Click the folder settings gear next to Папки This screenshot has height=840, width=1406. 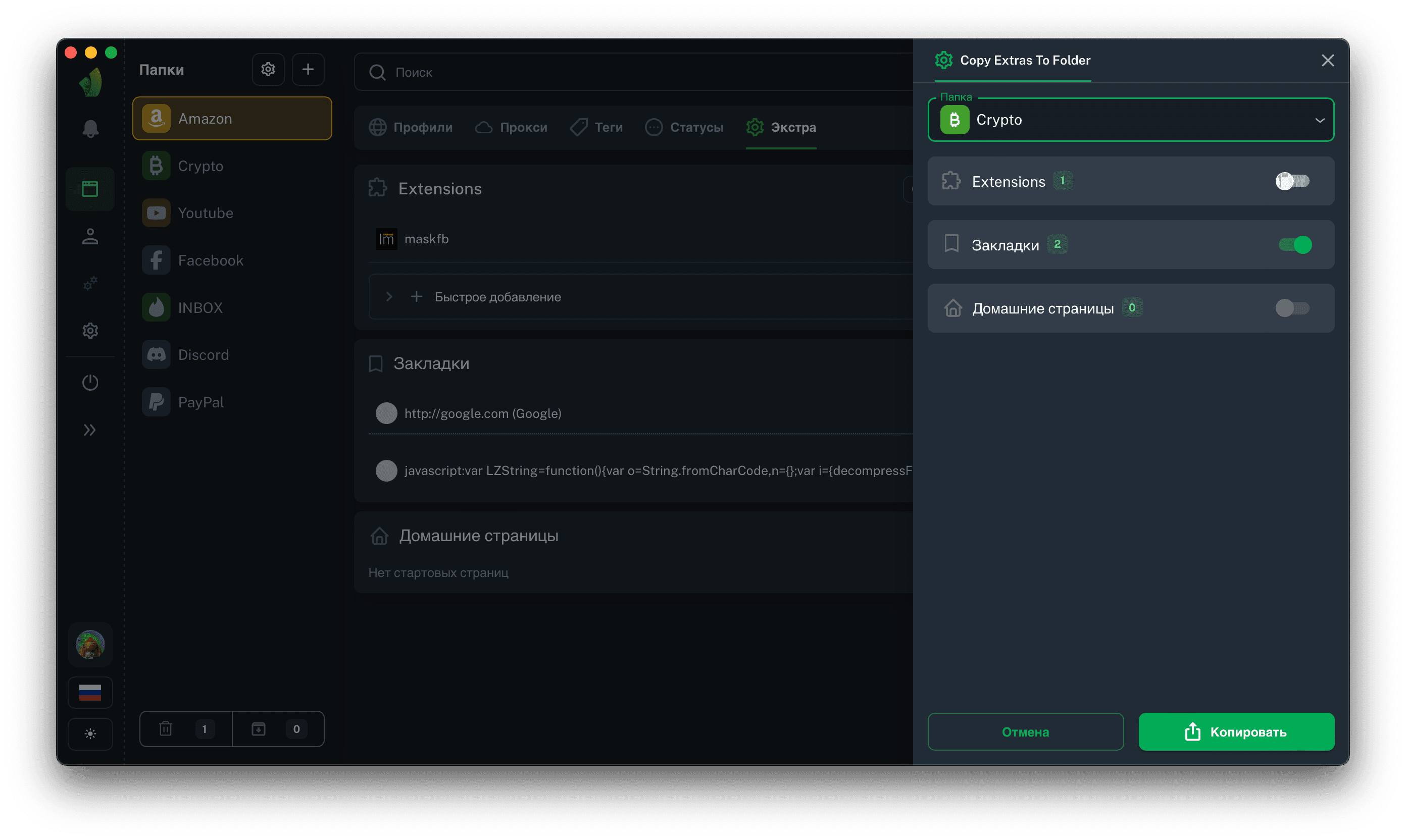pyautogui.click(x=268, y=70)
